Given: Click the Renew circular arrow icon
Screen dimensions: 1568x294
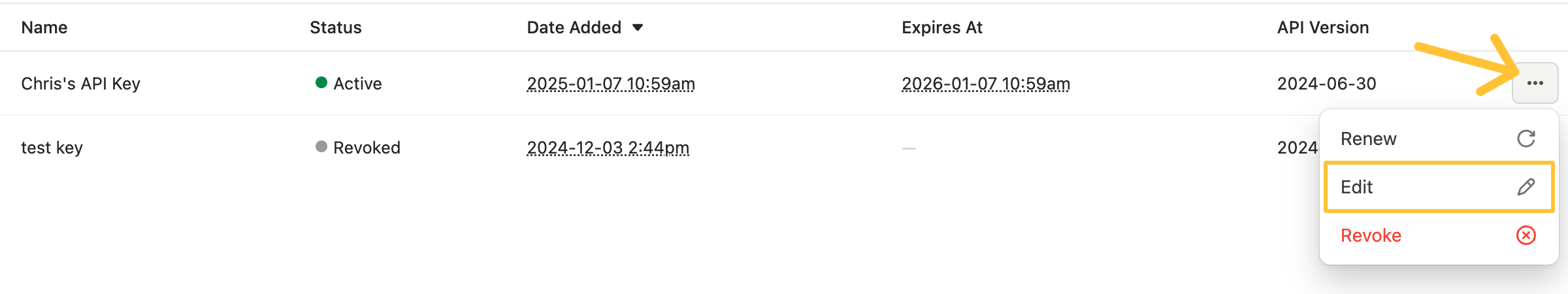Looking at the screenshot, I should [1526, 139].
